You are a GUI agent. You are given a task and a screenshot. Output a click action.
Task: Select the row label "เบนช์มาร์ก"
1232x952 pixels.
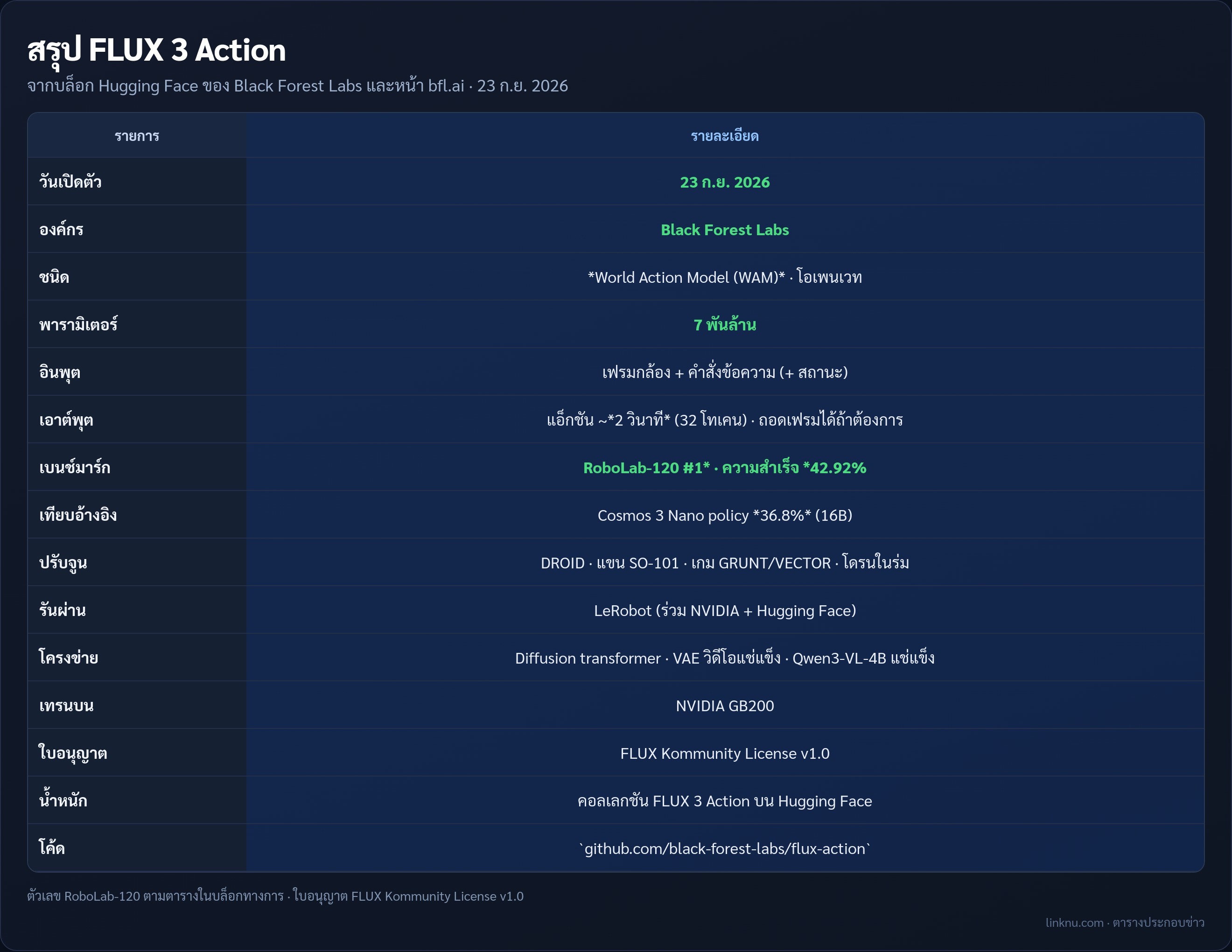tap(75, 468)
